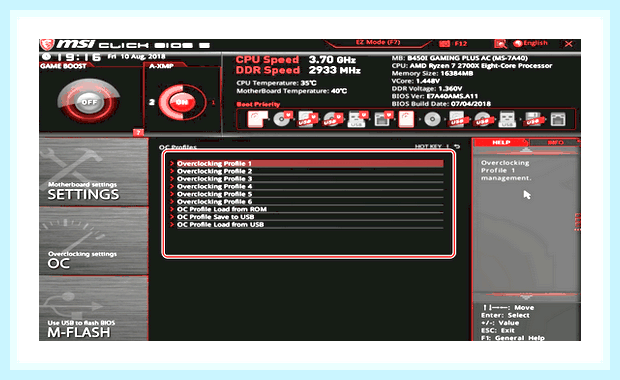The image size is (620, 380).
Task: Select the unbadged USB key boot device
Action: 507,119
